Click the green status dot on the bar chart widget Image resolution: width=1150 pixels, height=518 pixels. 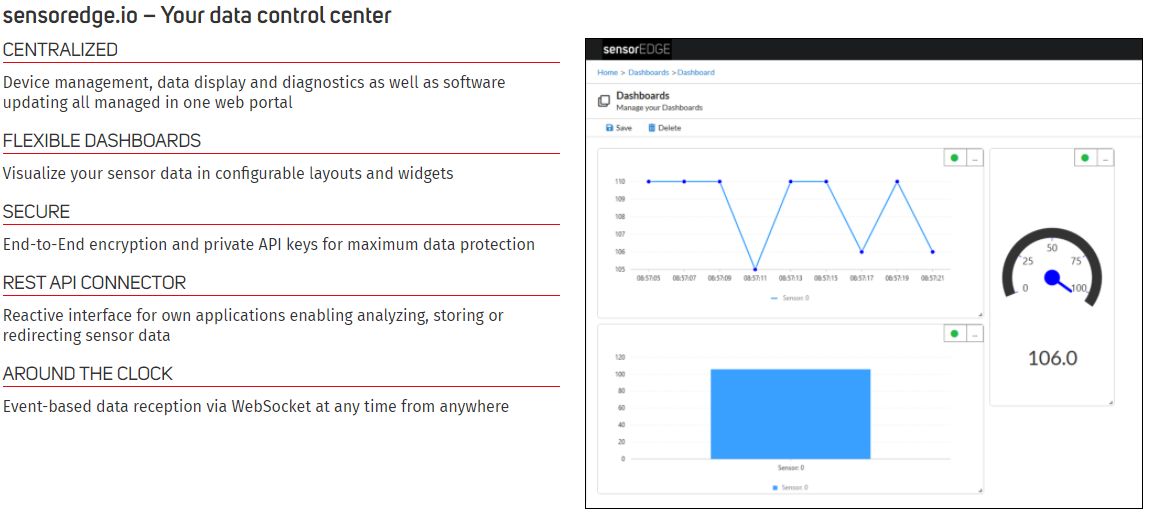click(954, 333)
